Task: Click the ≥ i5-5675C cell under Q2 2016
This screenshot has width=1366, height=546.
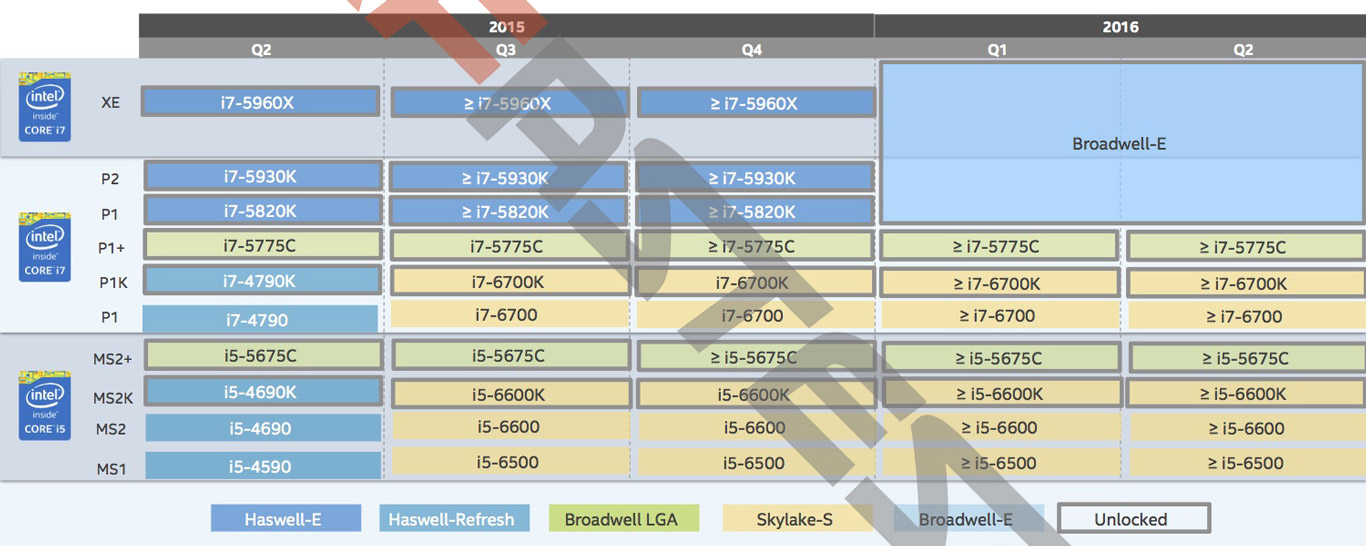Action: coord(1247,357)
